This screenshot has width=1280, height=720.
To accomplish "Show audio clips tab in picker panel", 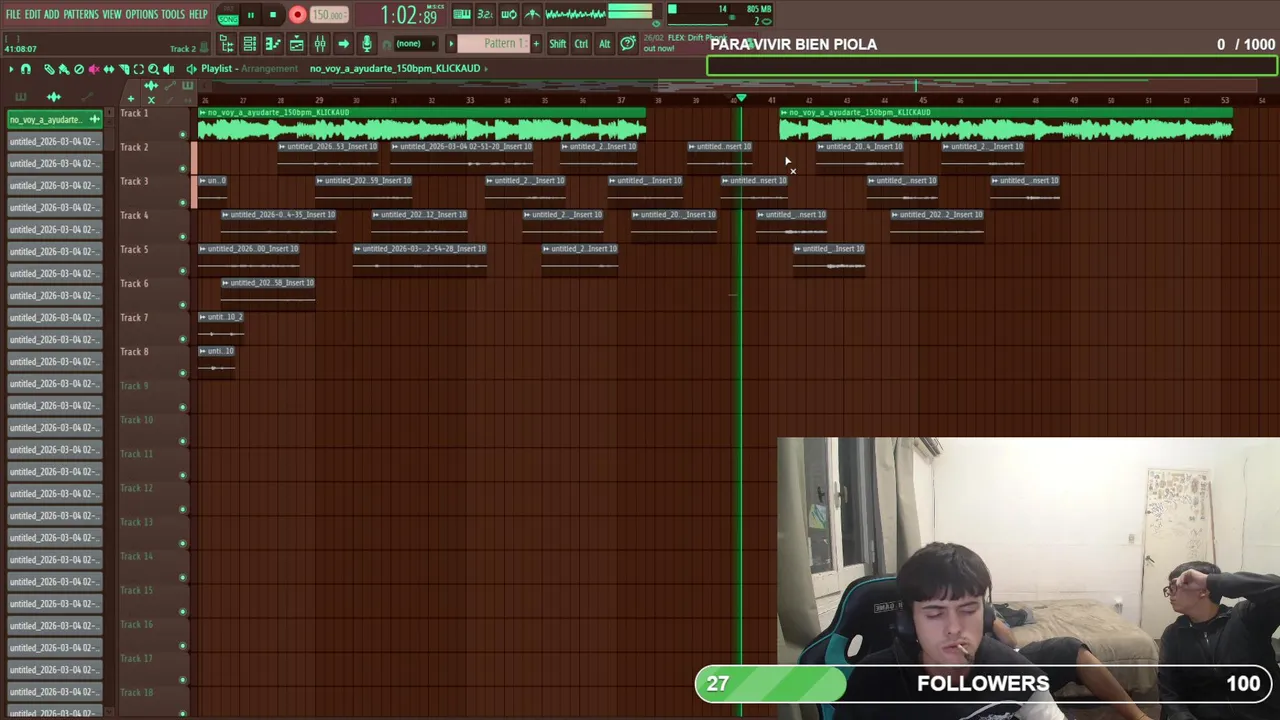I will (54, 96).
